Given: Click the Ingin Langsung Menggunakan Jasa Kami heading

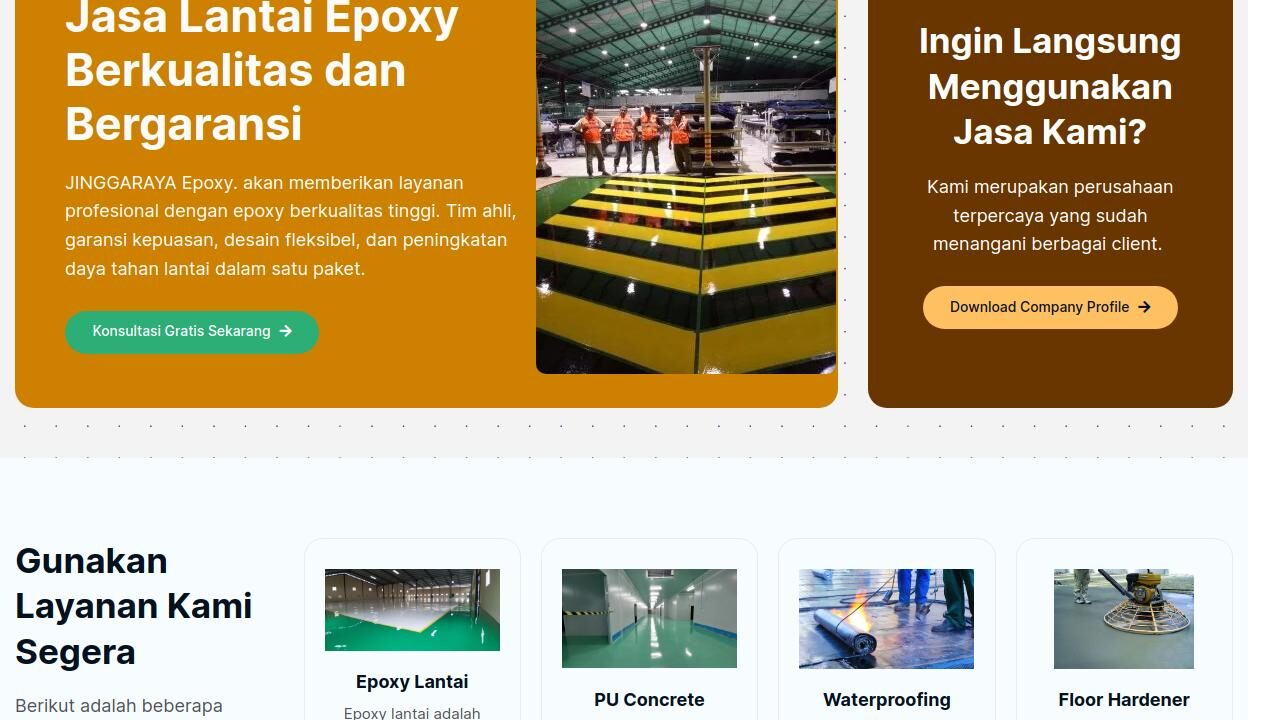Looking at the screenshot, I should pyautogui.click(x=1050, y=86).
